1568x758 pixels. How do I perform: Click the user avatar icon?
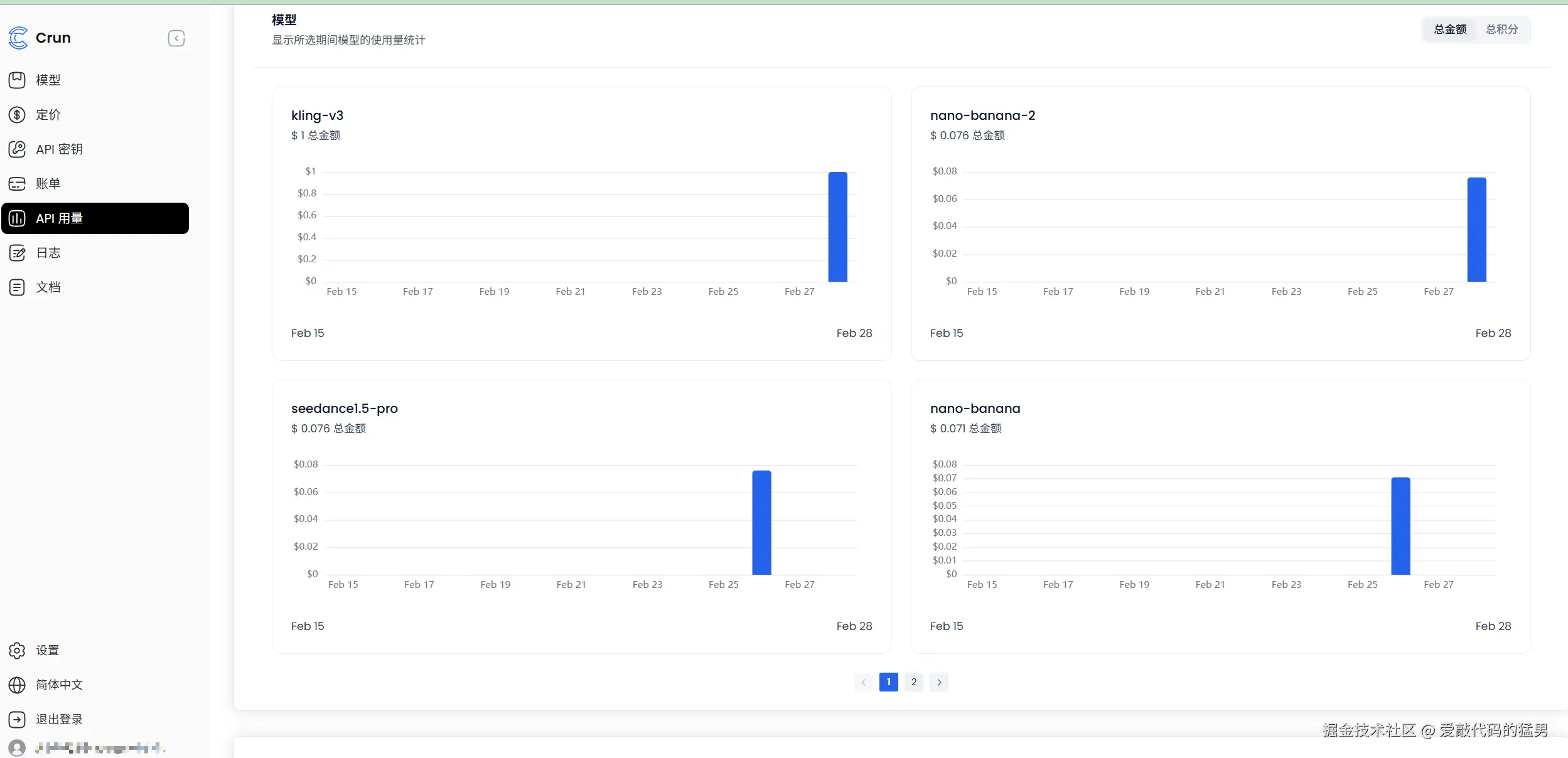(17, 748)
